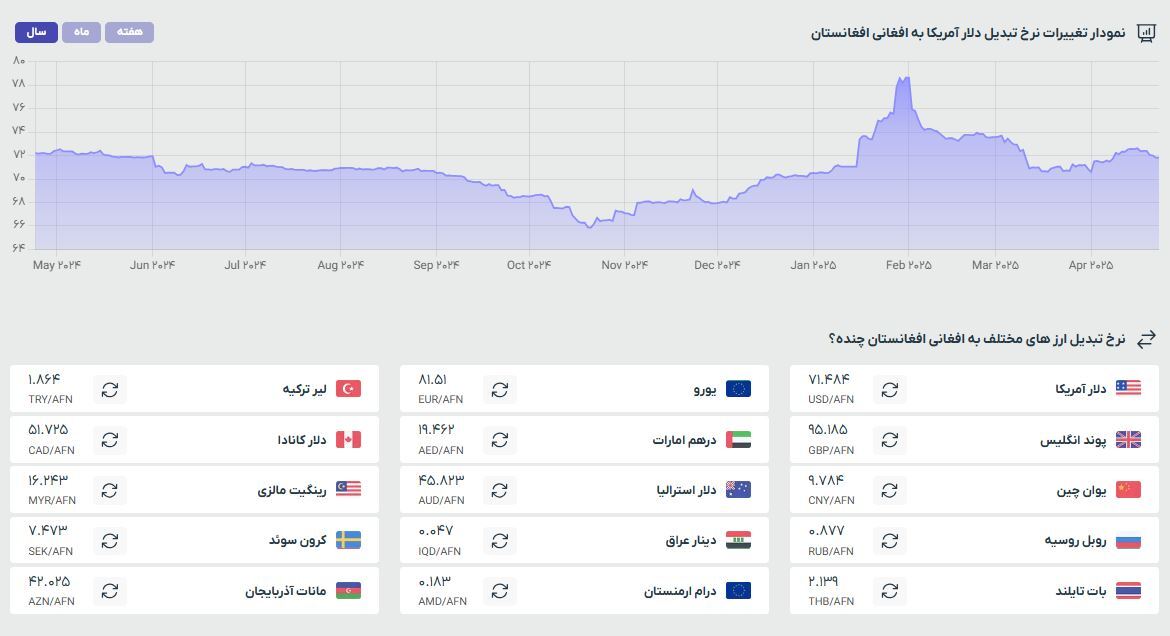Screen dimensions: 1170x636
Task: Click the Canada flag beside دلار کانادا
Action: click(350, 439)
